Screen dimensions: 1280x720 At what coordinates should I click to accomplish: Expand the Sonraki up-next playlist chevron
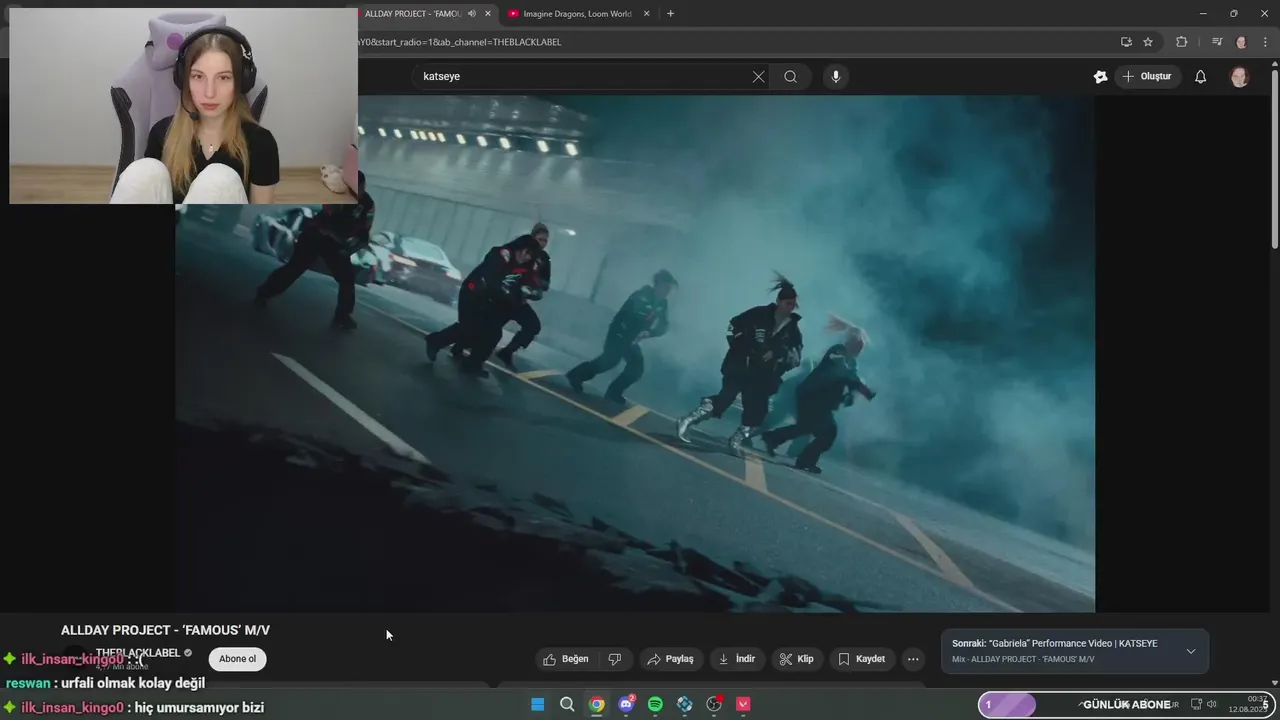point(1191,651)
